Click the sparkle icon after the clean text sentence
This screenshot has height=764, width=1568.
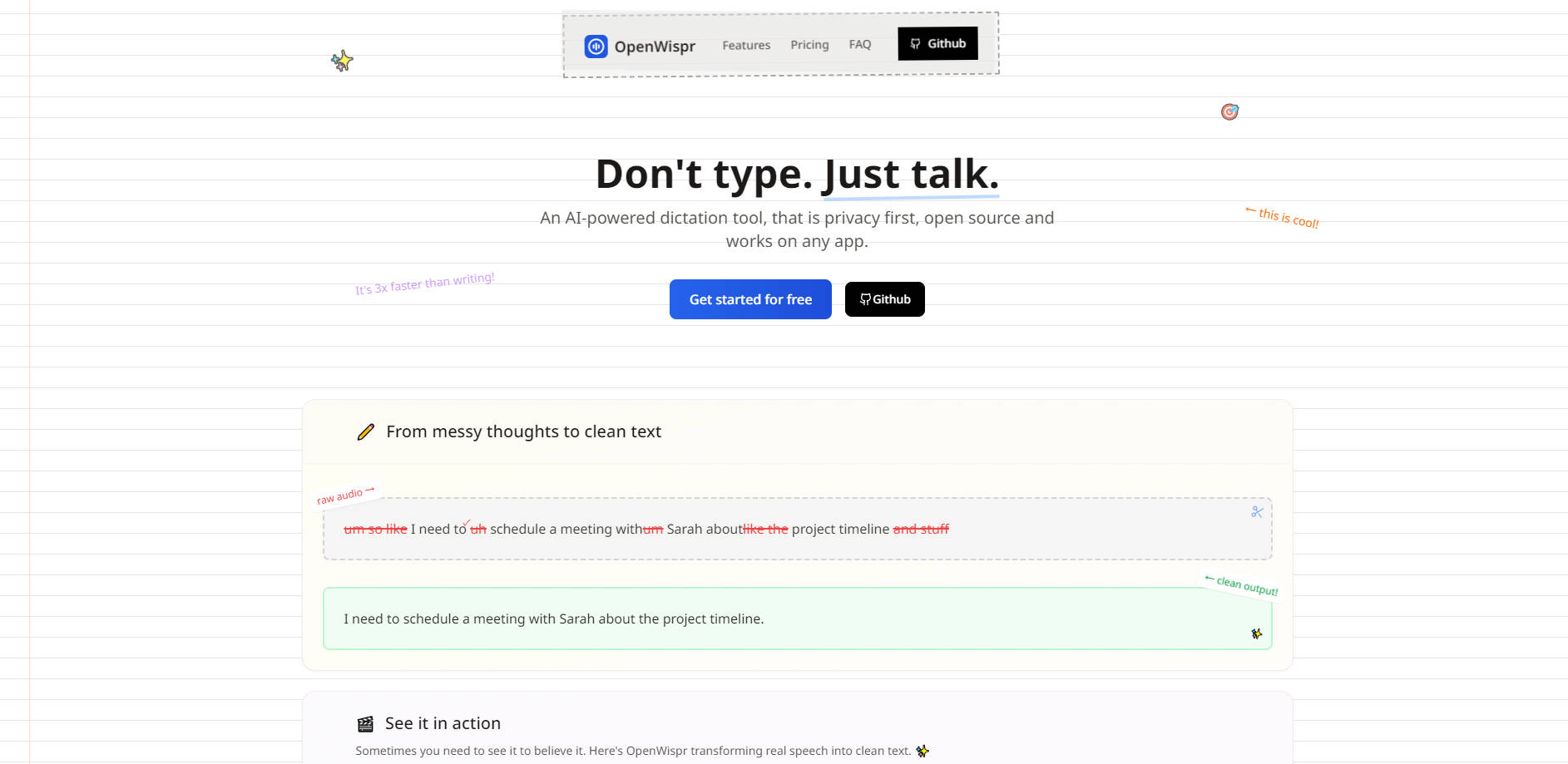click(922, 751)
